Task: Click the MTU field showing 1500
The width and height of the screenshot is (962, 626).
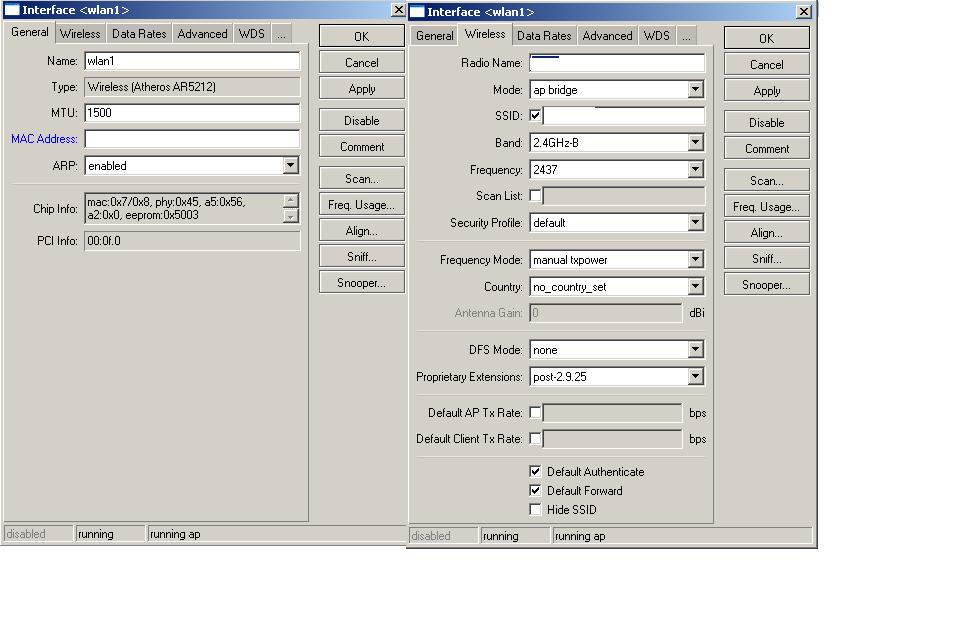Action: 192,113
